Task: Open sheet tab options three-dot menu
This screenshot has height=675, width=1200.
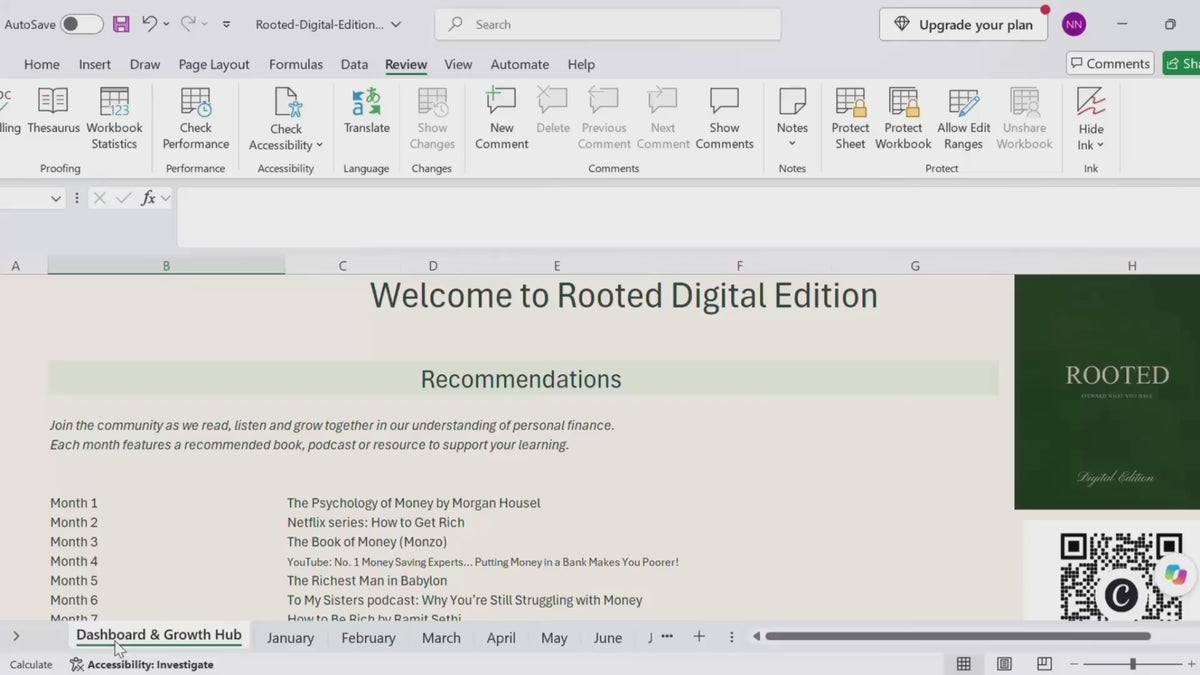Action: click(x=732, y=637)
